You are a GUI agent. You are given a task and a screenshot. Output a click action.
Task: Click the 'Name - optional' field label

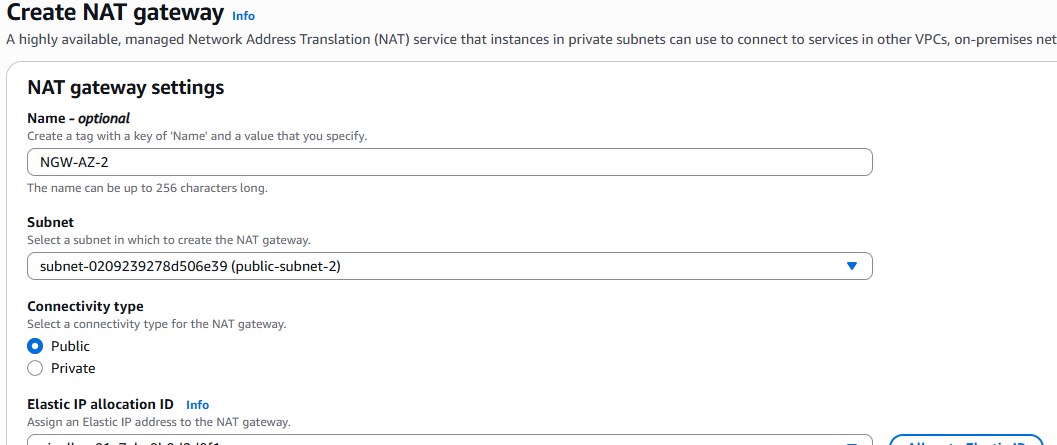pos(78,118)
